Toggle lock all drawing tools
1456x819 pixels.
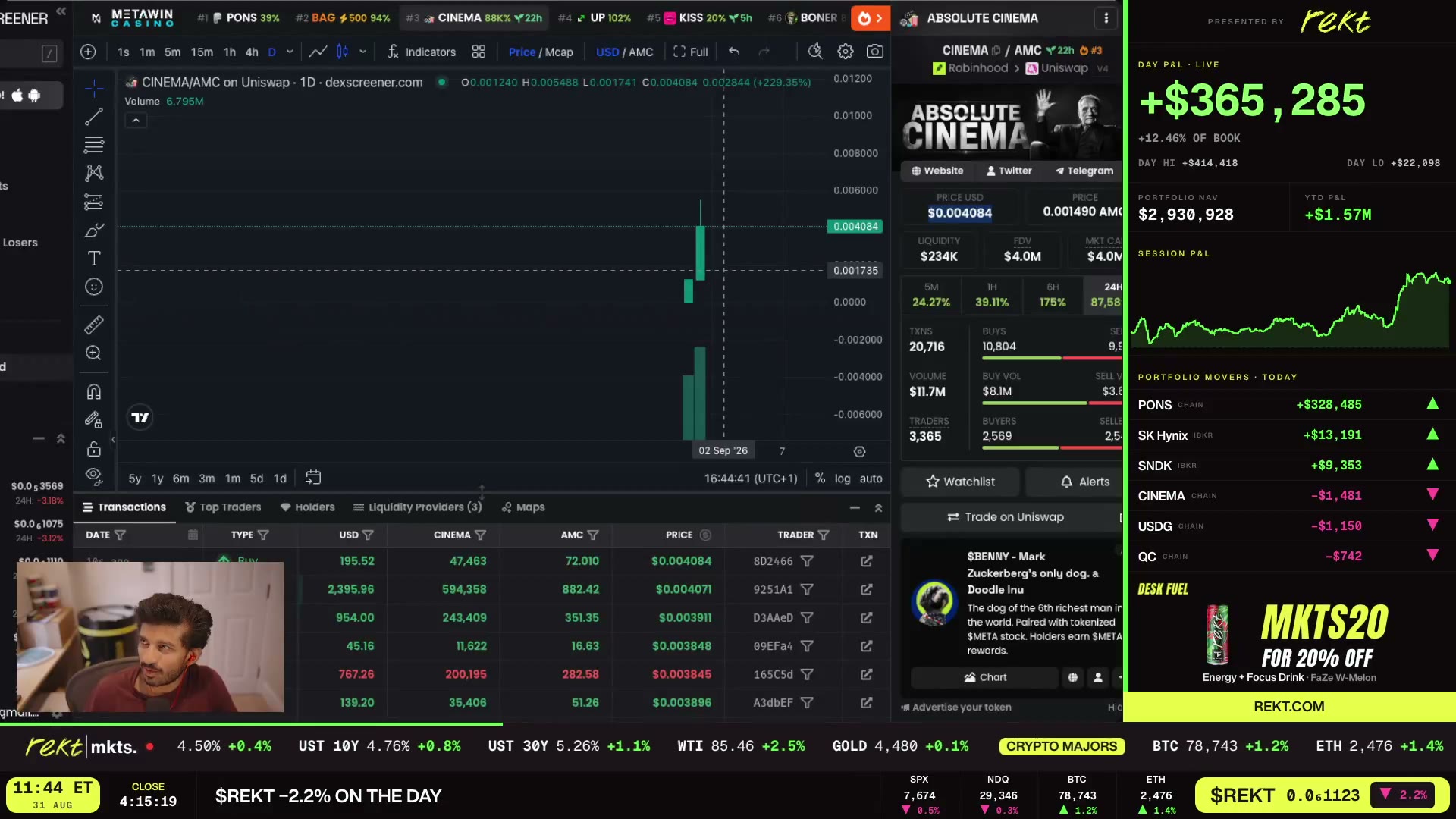pos(94,449)
